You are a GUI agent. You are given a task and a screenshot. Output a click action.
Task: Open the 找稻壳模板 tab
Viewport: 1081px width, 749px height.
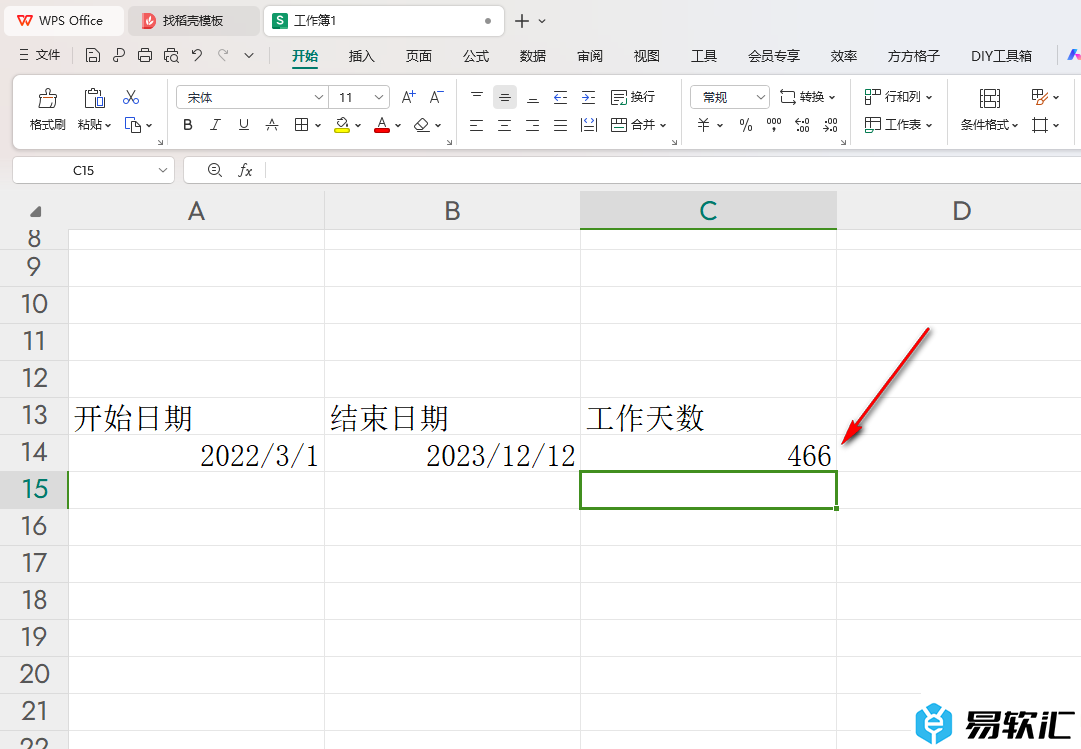coord(193,21)
